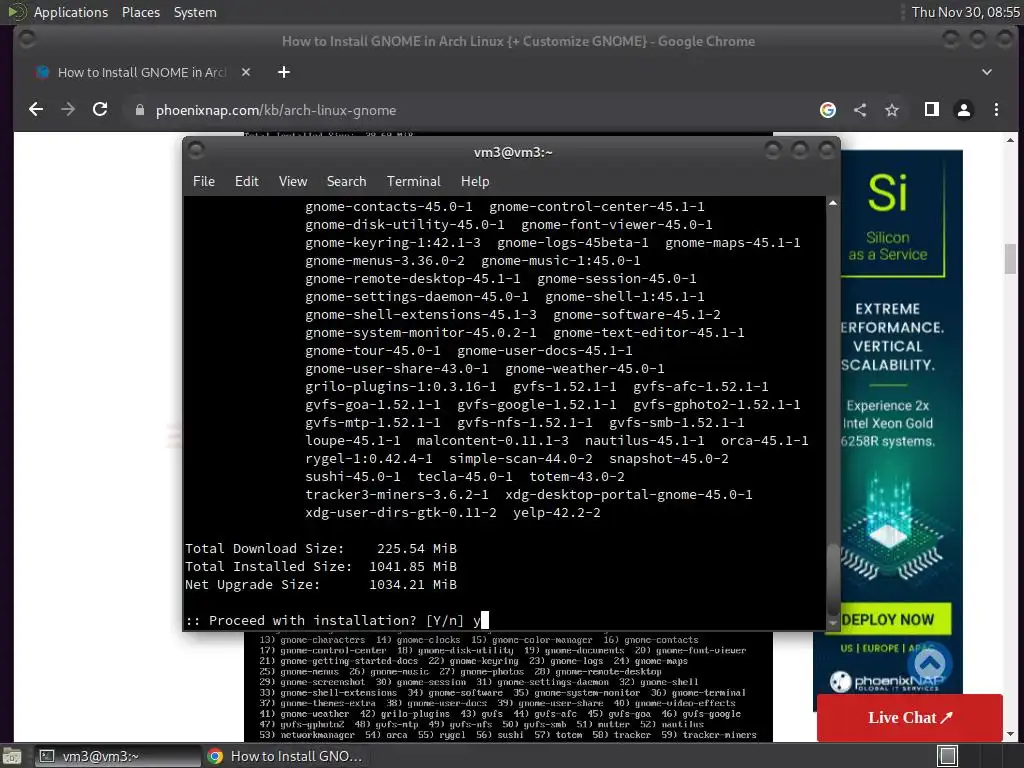
Task: Click yelp-42.2-2 package text
Action: click(556, 513)
